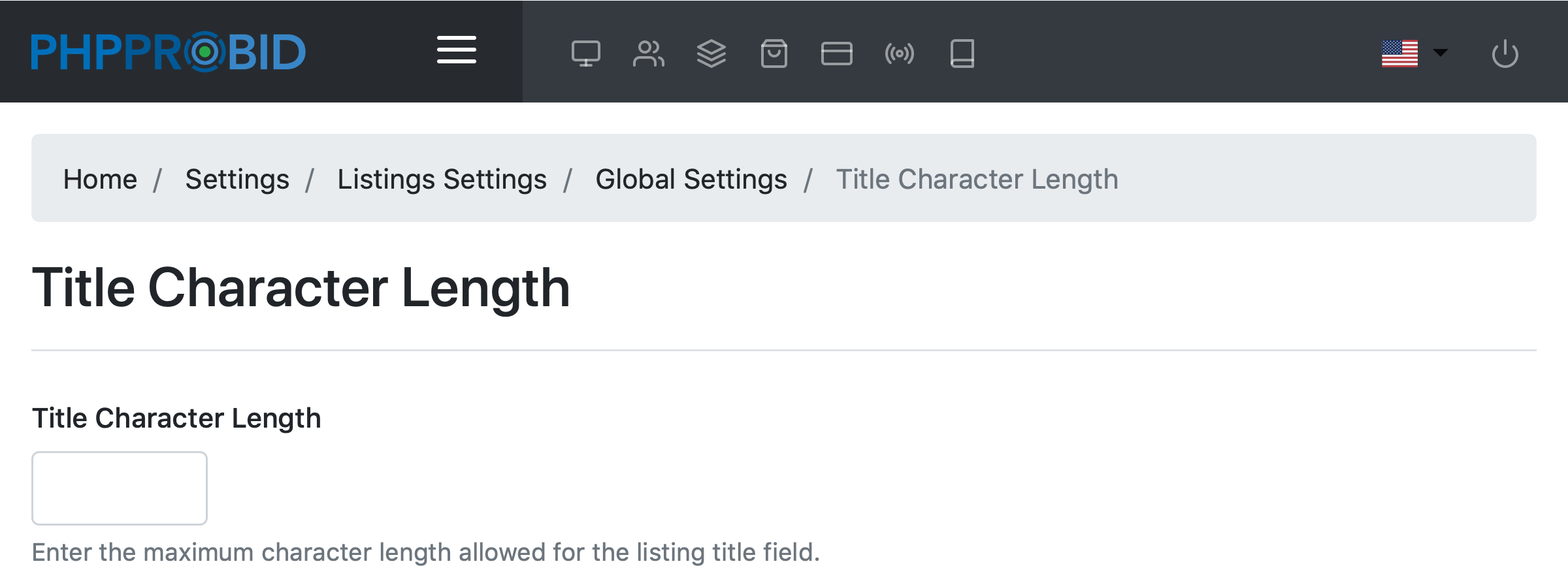1568x568 pixels.
Task: Open the book icon in navbar
Action: (962, 54)
